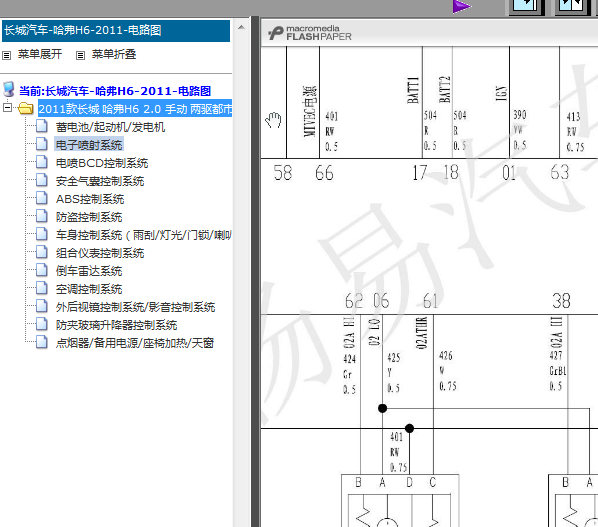The width and height of the screenshot is (598, 527).
Task: Click wire number 413 in the diagram
Action: click(x=574, y=117)
